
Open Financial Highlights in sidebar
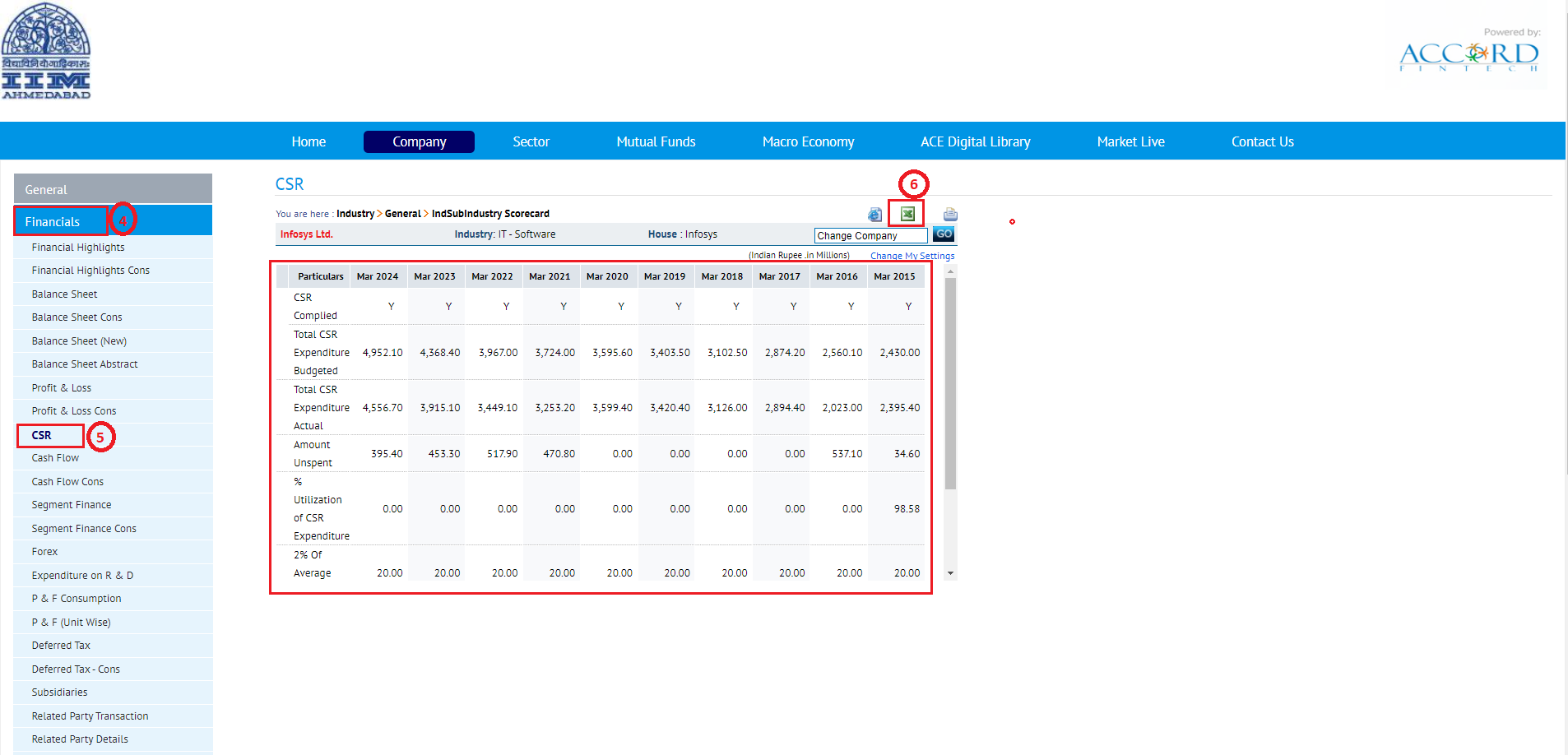click(78, 248)
